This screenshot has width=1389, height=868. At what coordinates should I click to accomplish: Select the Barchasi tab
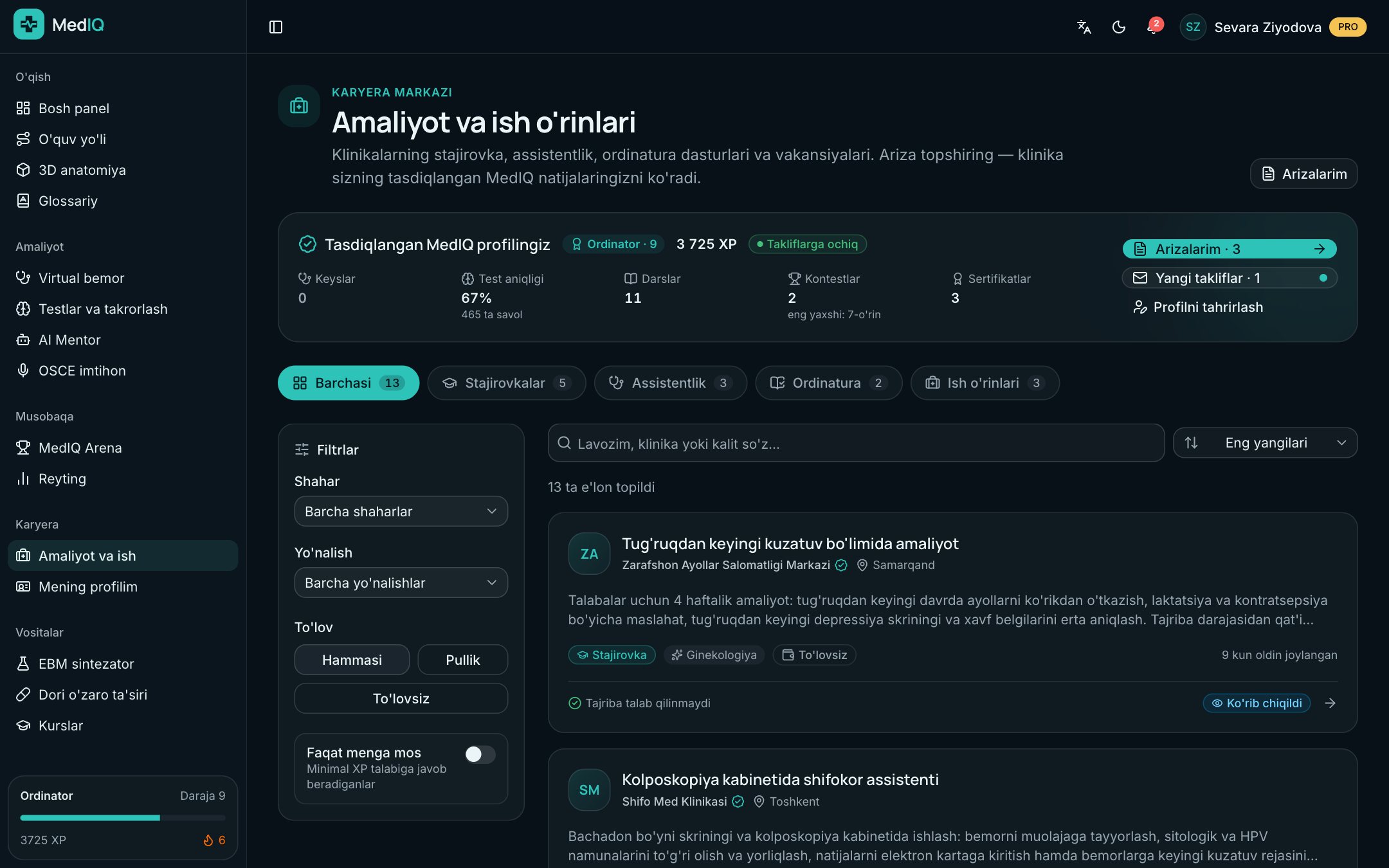coord(349,383)
